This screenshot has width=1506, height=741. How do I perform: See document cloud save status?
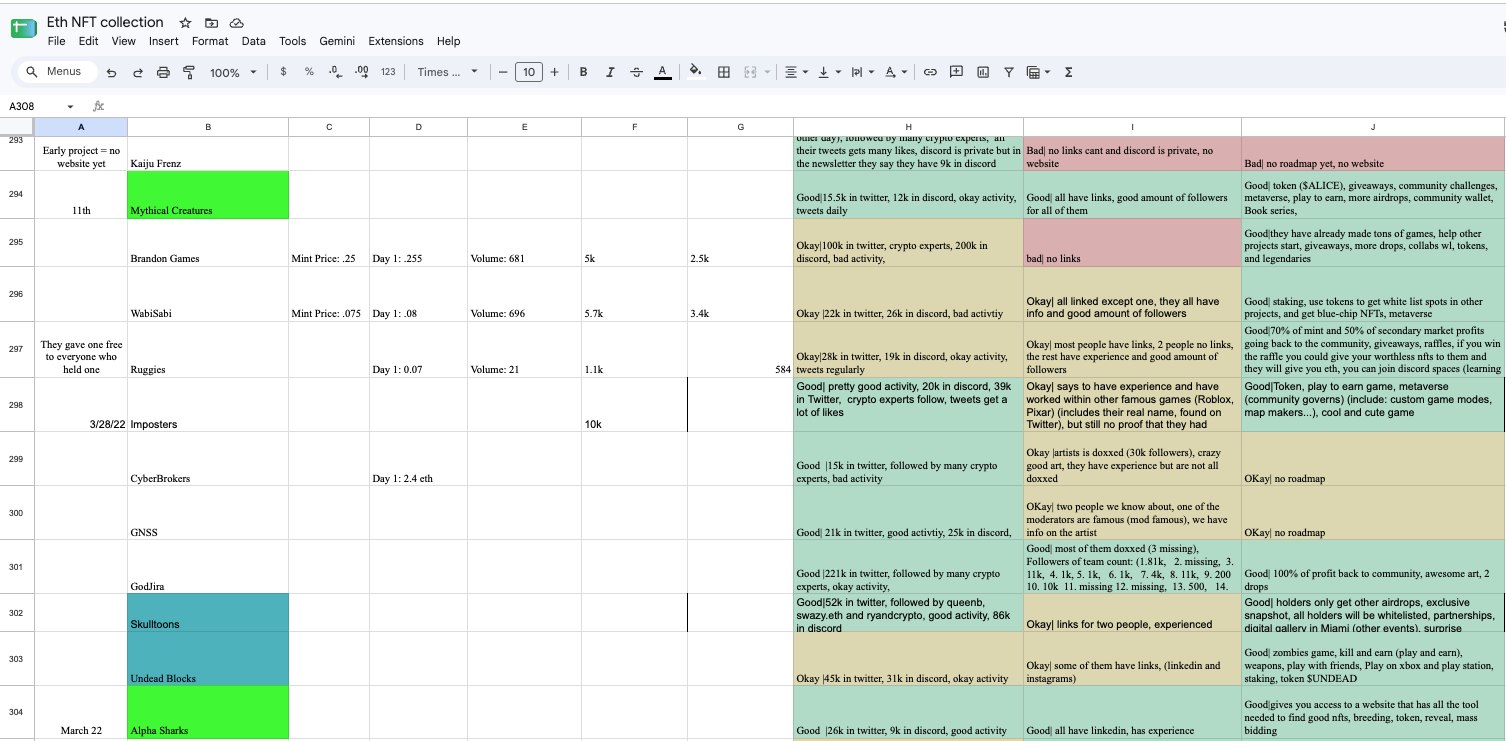tap(237, 23)
